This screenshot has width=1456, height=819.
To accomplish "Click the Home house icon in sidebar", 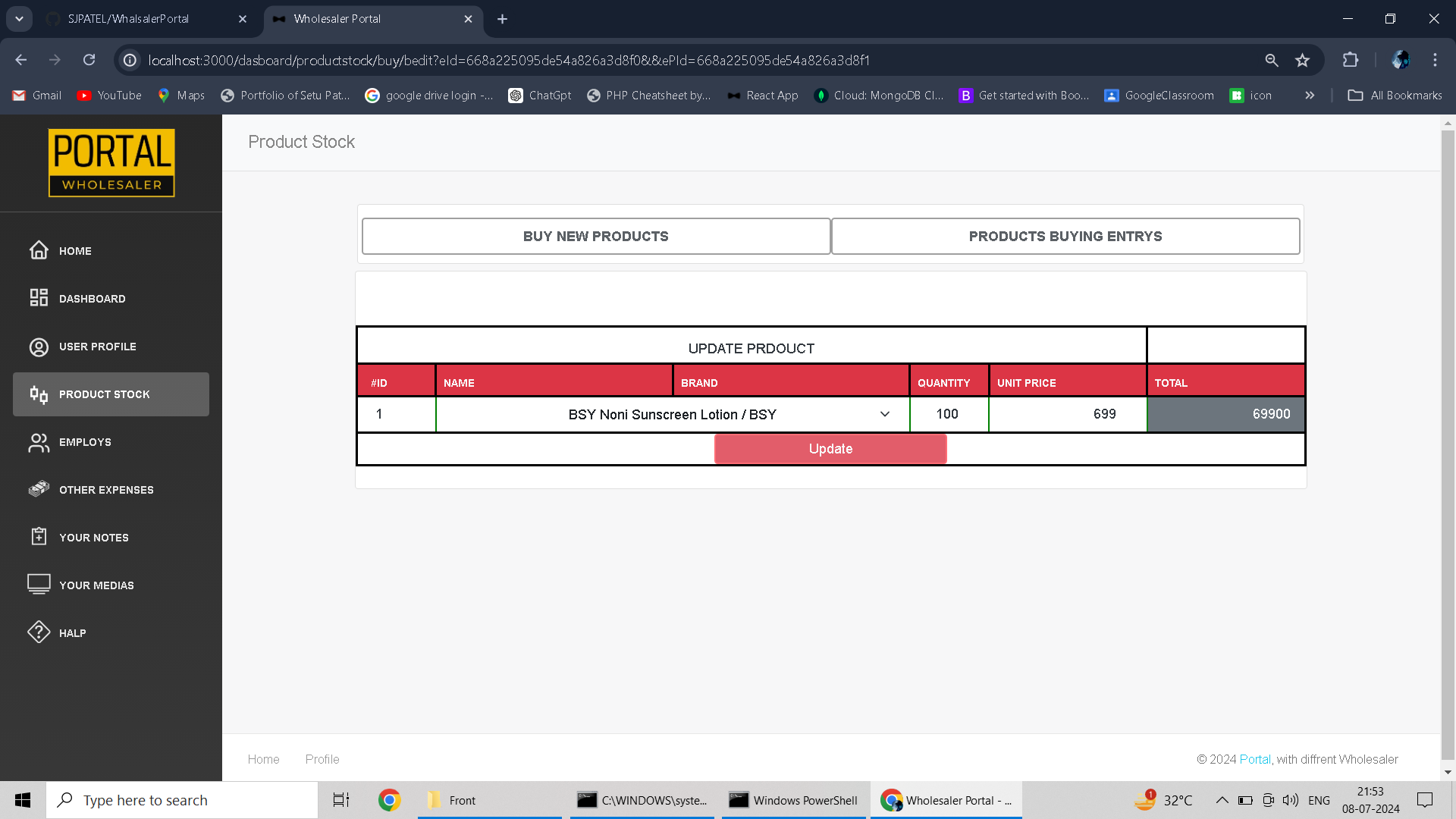I will point(39,250).
